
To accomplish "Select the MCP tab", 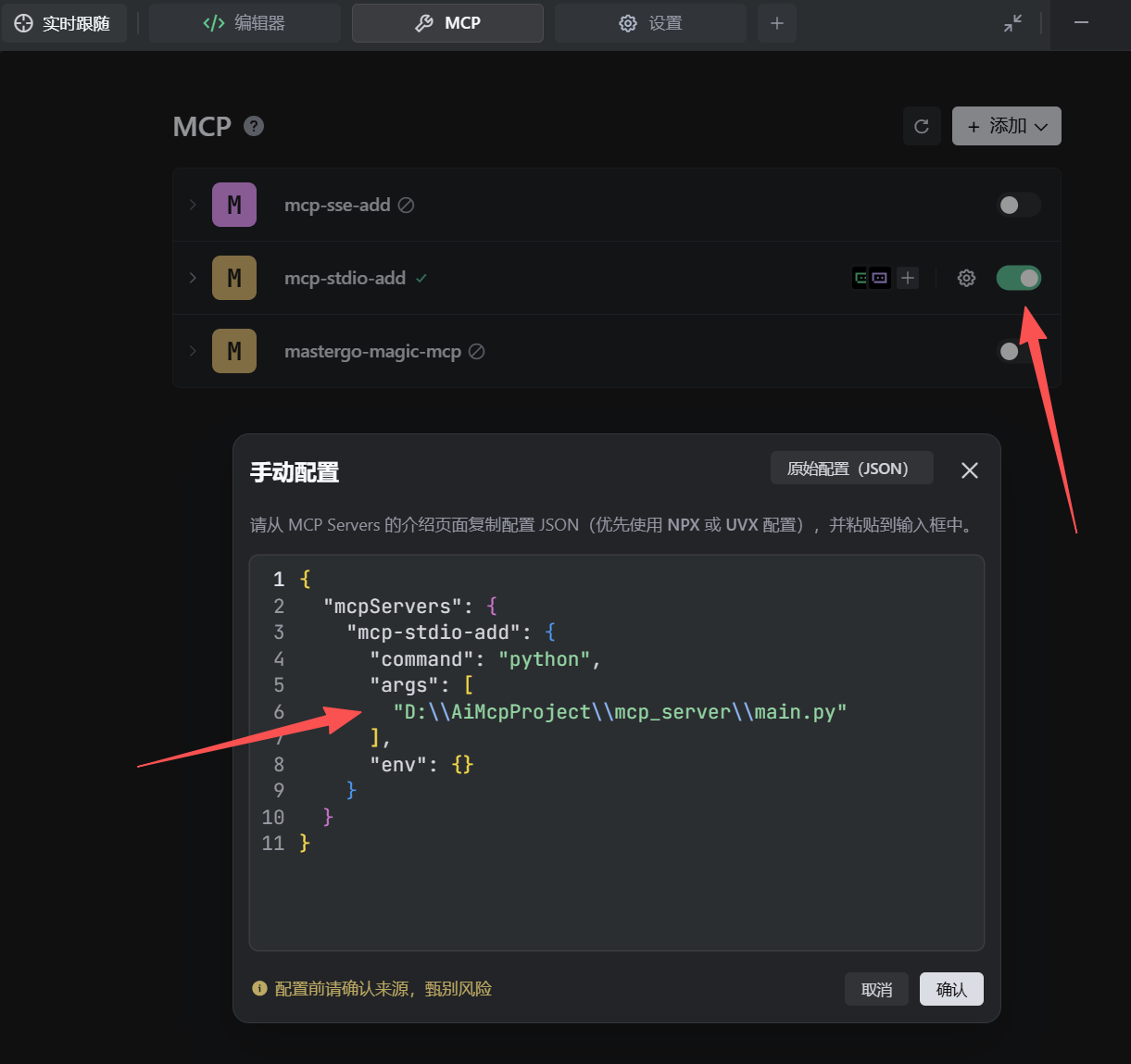I will 447,23.
